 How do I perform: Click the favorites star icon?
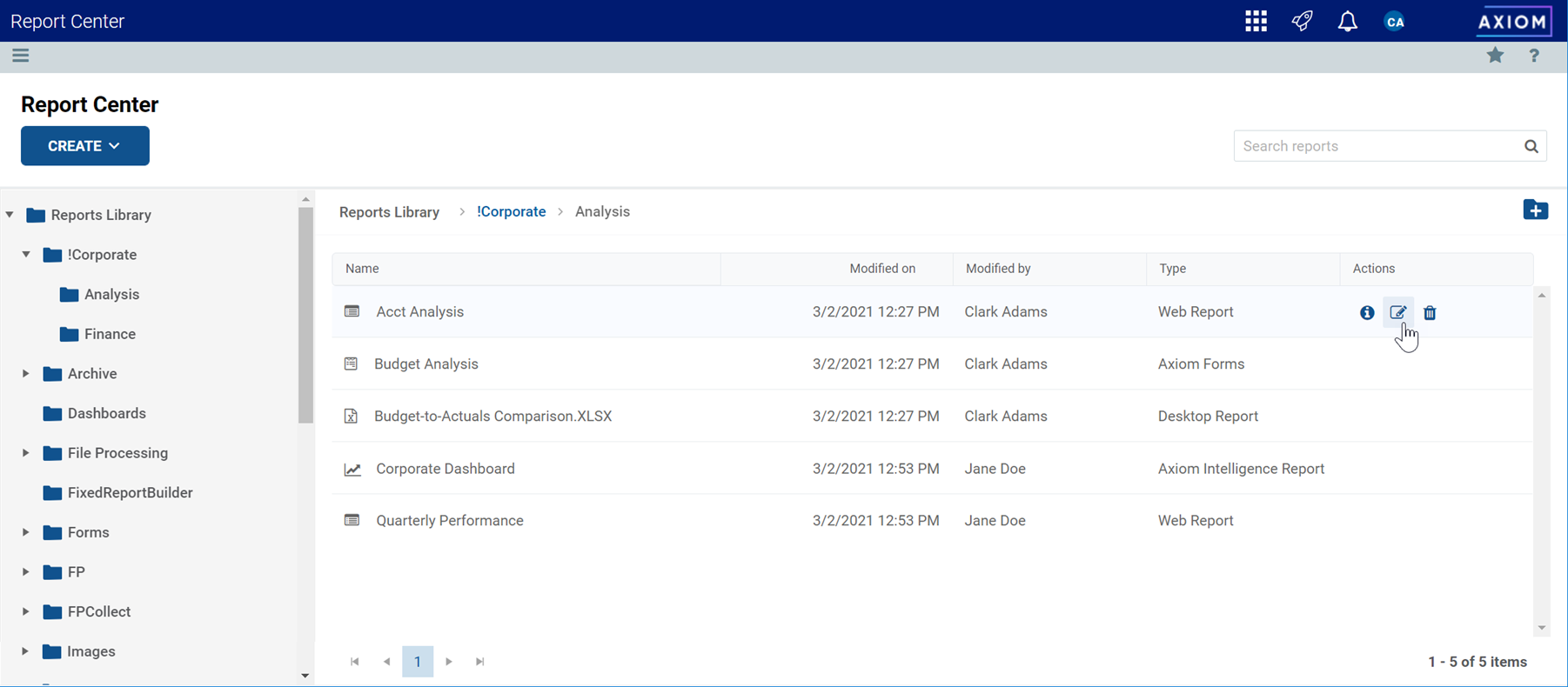1496,56
